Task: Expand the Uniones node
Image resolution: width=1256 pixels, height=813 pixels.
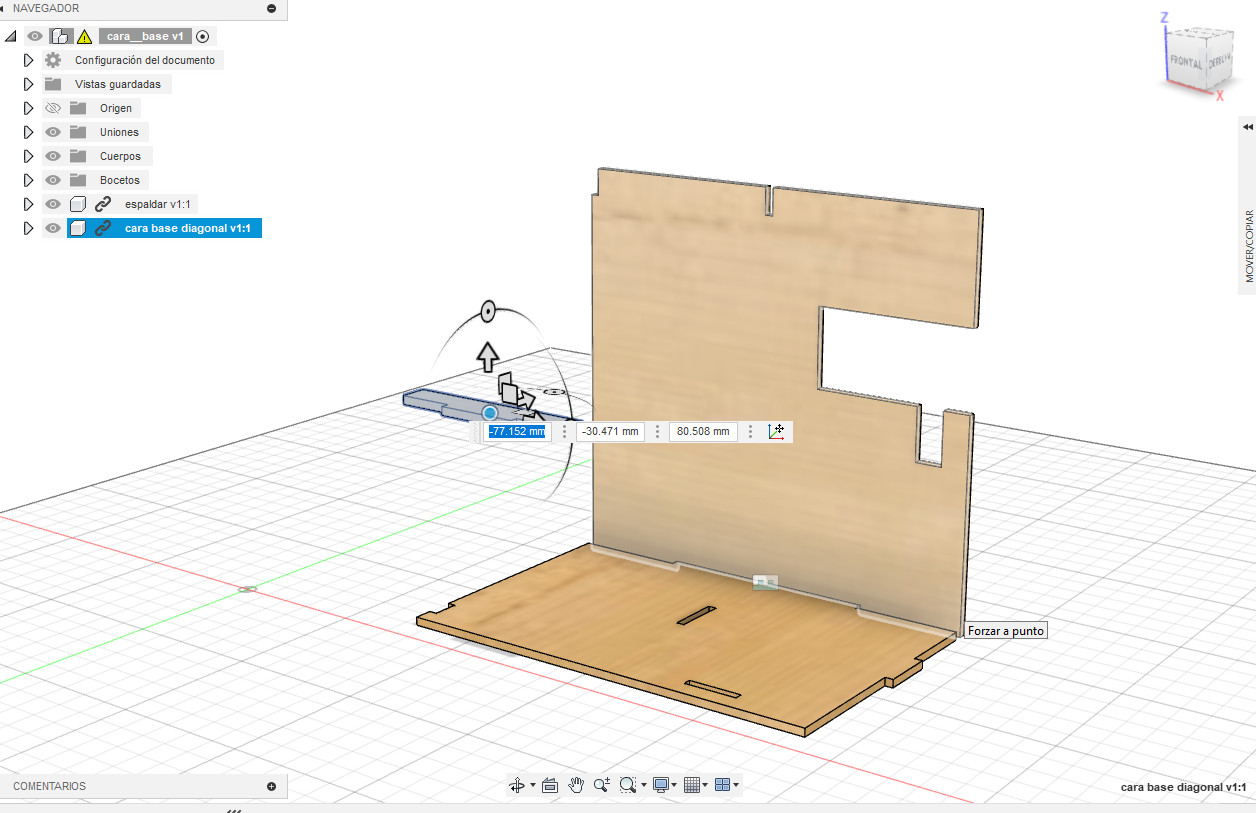Action: 29,132
